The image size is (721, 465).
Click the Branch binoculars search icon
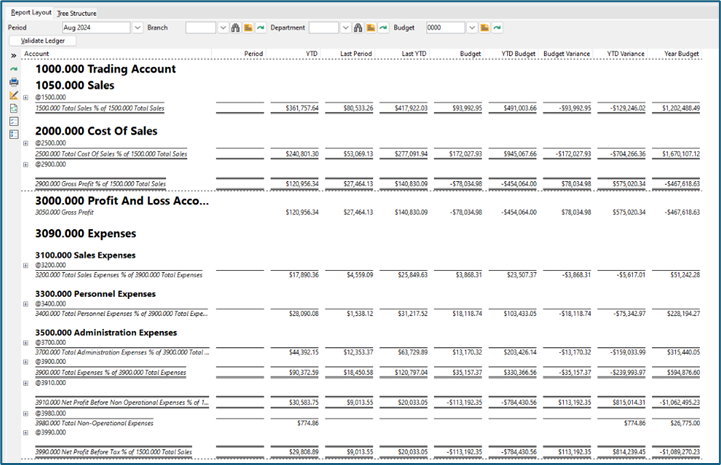point(235,28)
